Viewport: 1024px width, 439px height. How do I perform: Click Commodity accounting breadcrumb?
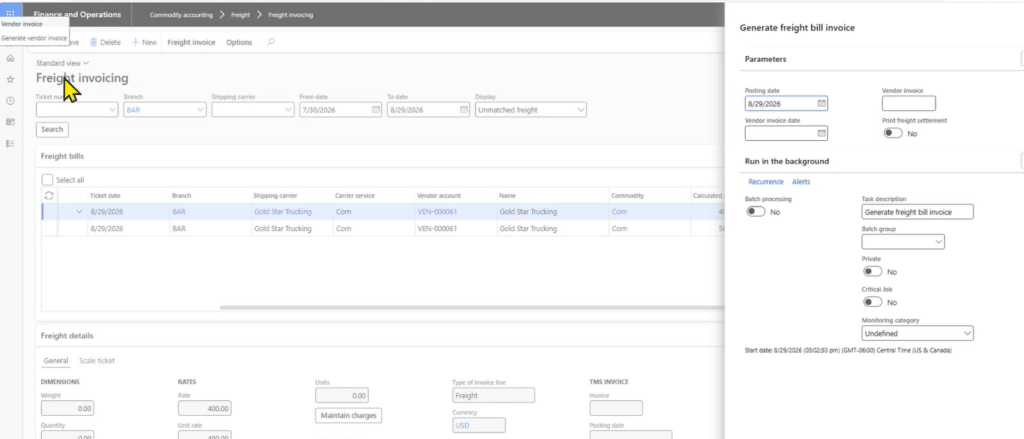coord(181,14)
